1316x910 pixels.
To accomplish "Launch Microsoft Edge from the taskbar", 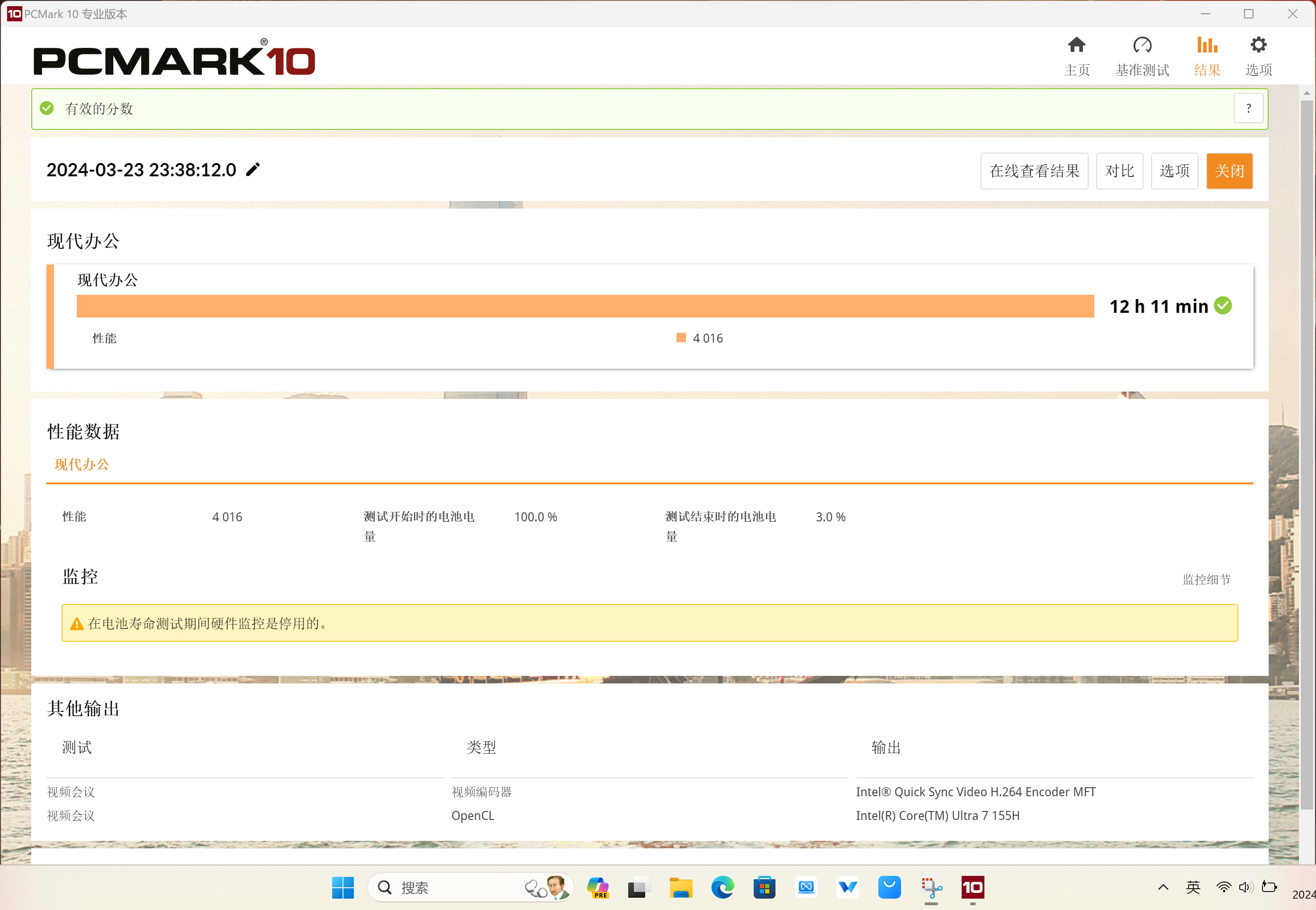I will [x=722, y=887].
